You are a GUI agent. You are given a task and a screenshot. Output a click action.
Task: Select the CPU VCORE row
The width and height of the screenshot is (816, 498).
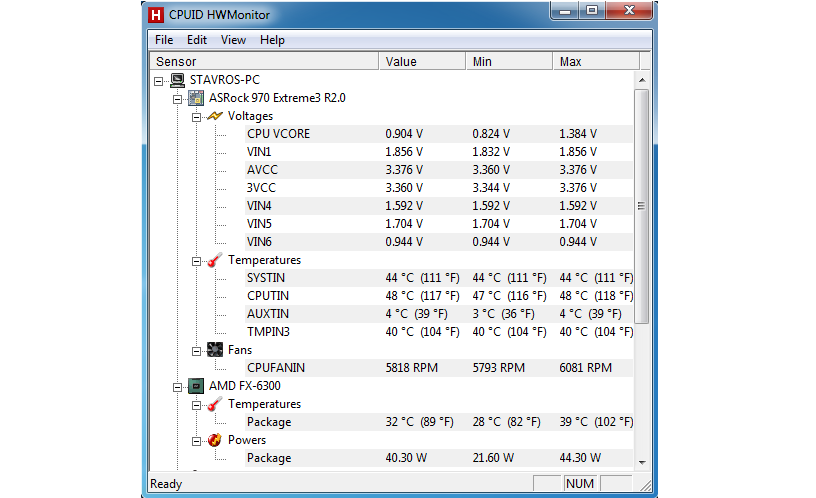[x=439, y=134]
